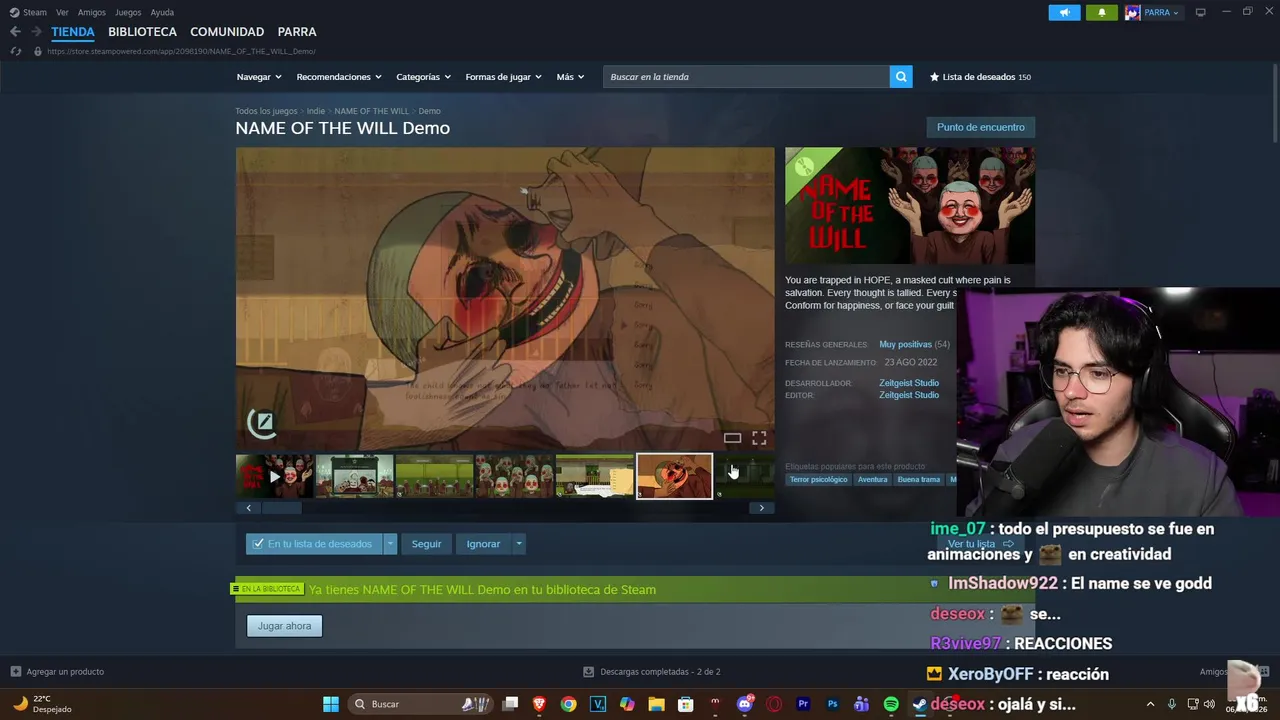Click the Todos los juegos breadcrumb
The image size is (1280, 720).
point(266,111)
